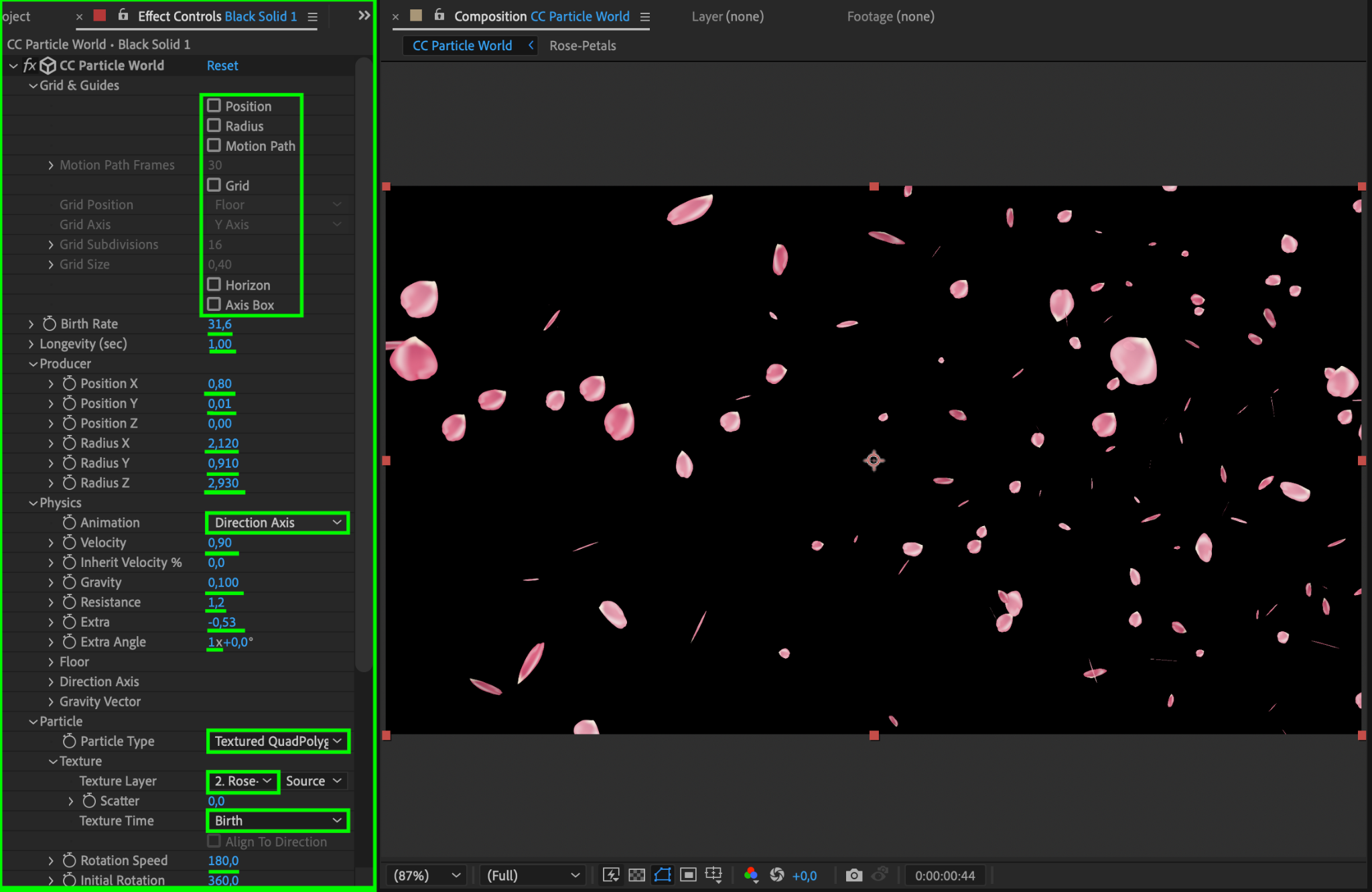Open the Layer (none) panel tab
Screen dimensions: 1372x892
[728, 16]
